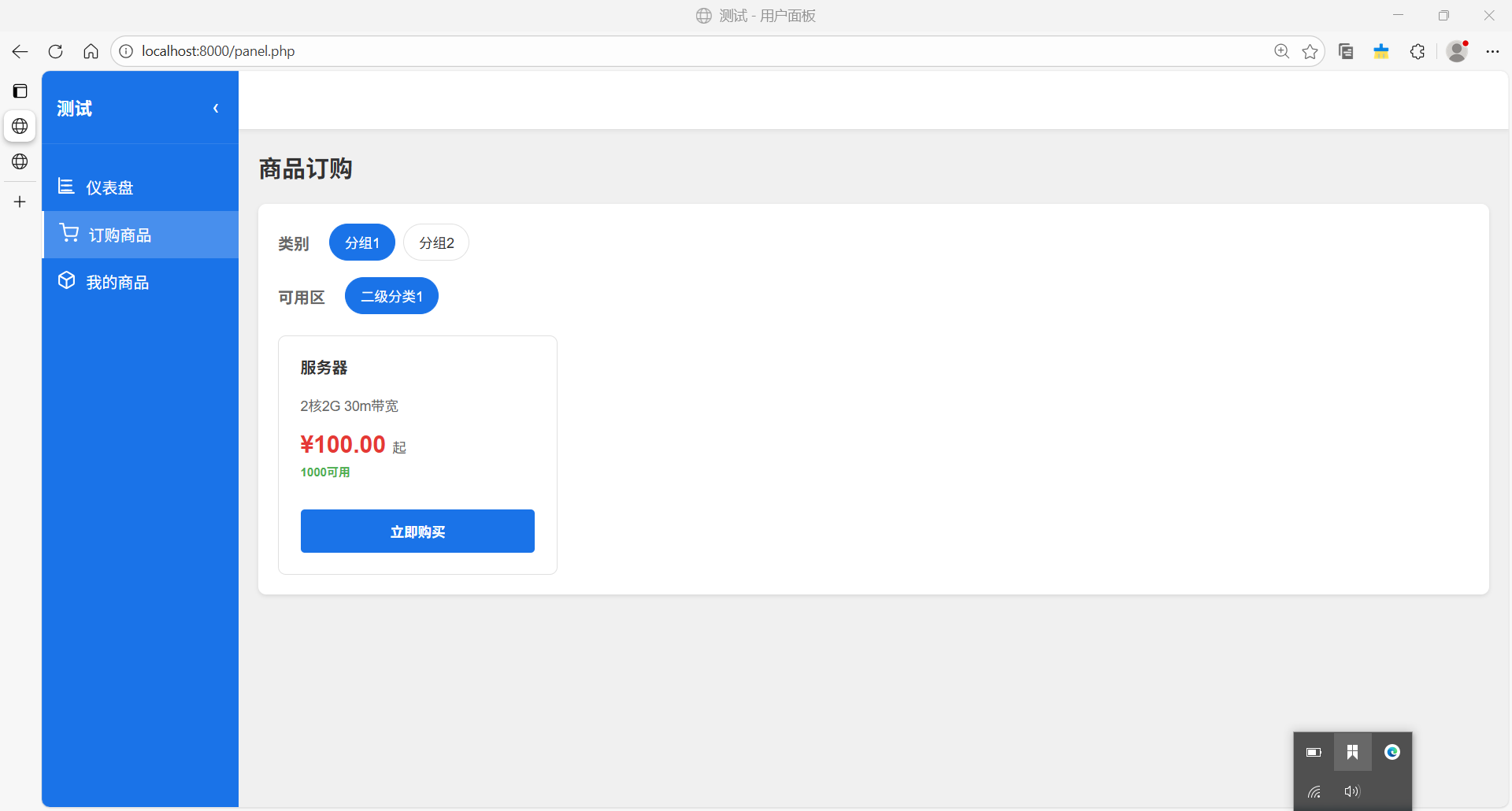Select the 分组1 category pill
This screenshot has height=811, width=1512.
(x=361, y=243)
